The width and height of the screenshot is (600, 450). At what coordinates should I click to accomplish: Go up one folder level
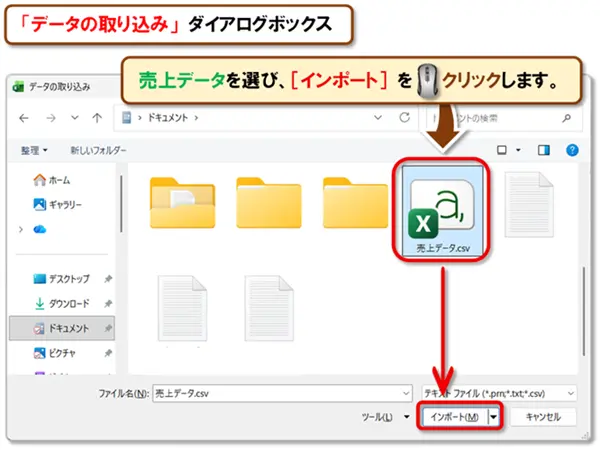97,118
